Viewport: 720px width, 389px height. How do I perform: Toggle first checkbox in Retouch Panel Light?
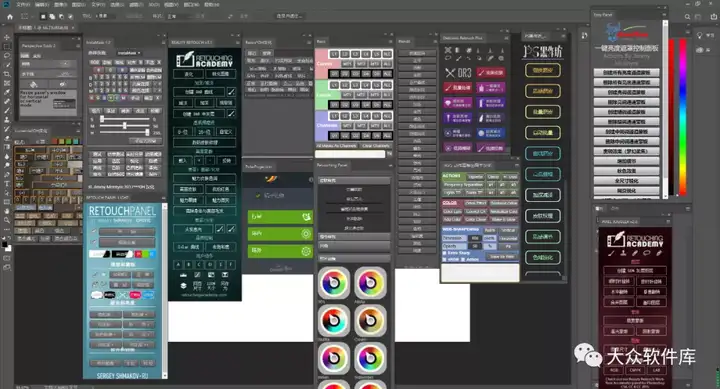(x=94, y=231)
